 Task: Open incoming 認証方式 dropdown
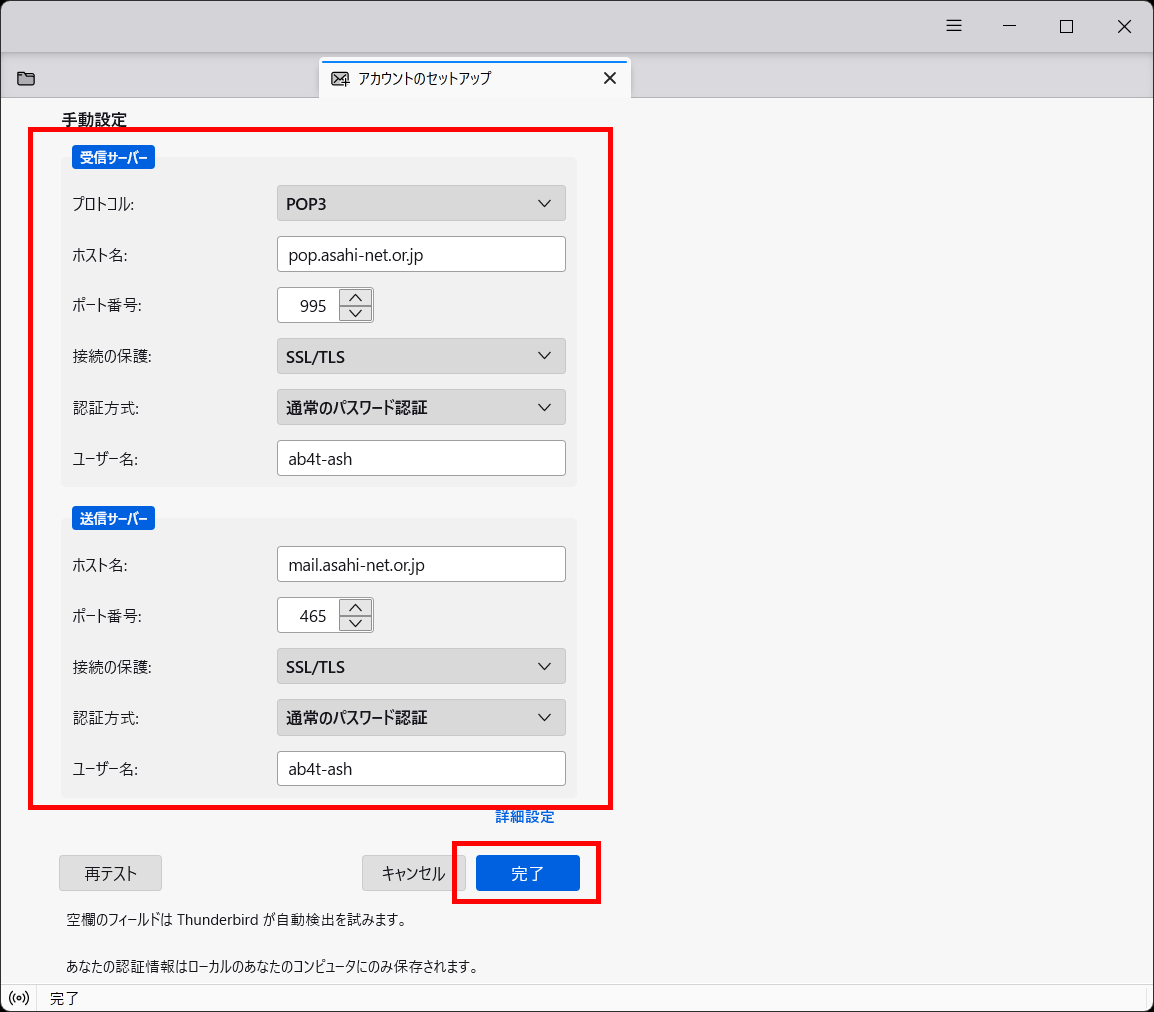[x=421, y=407]
